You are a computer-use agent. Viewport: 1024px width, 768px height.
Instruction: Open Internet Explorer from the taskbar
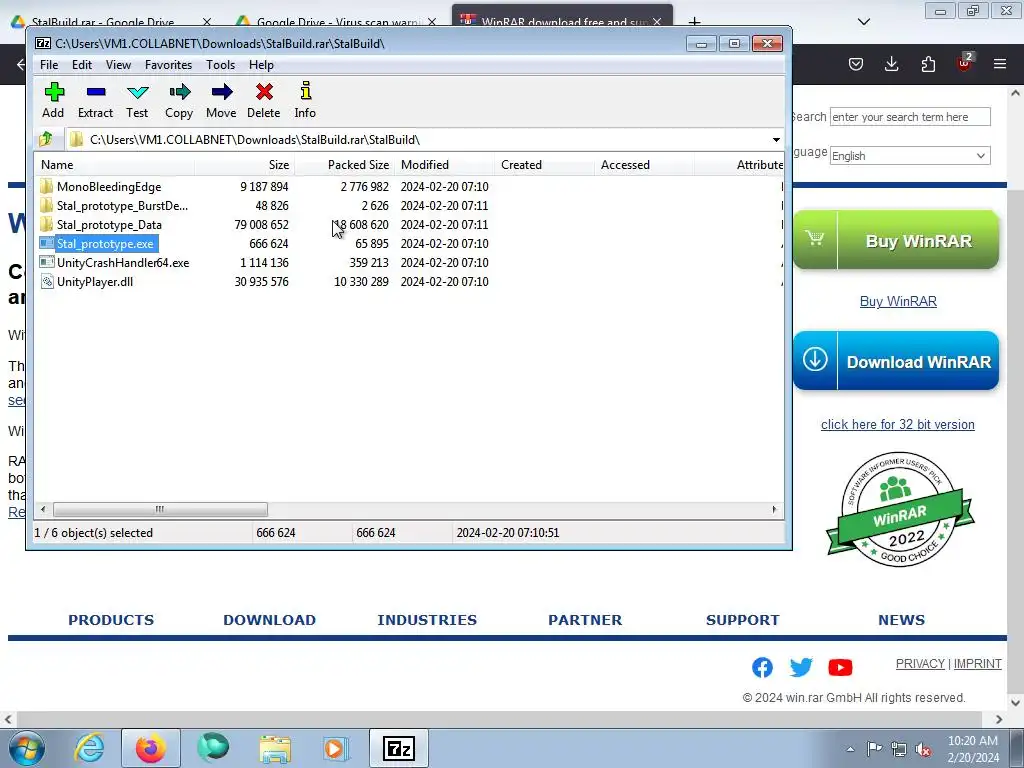[x=89, y=748]
